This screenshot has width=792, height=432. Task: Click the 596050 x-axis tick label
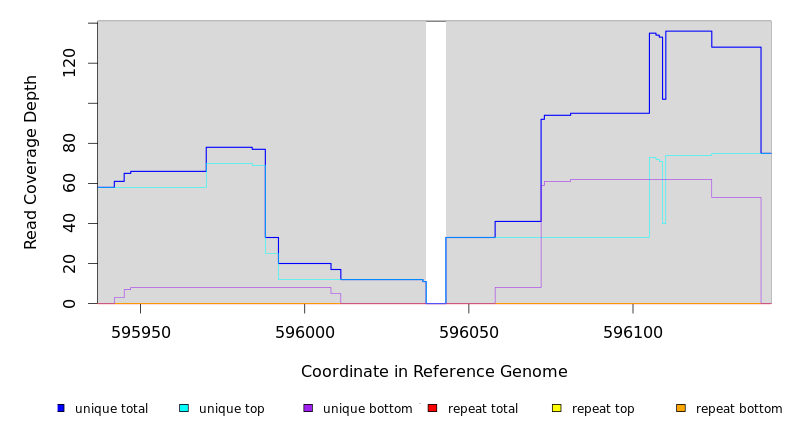click(469, 331)
